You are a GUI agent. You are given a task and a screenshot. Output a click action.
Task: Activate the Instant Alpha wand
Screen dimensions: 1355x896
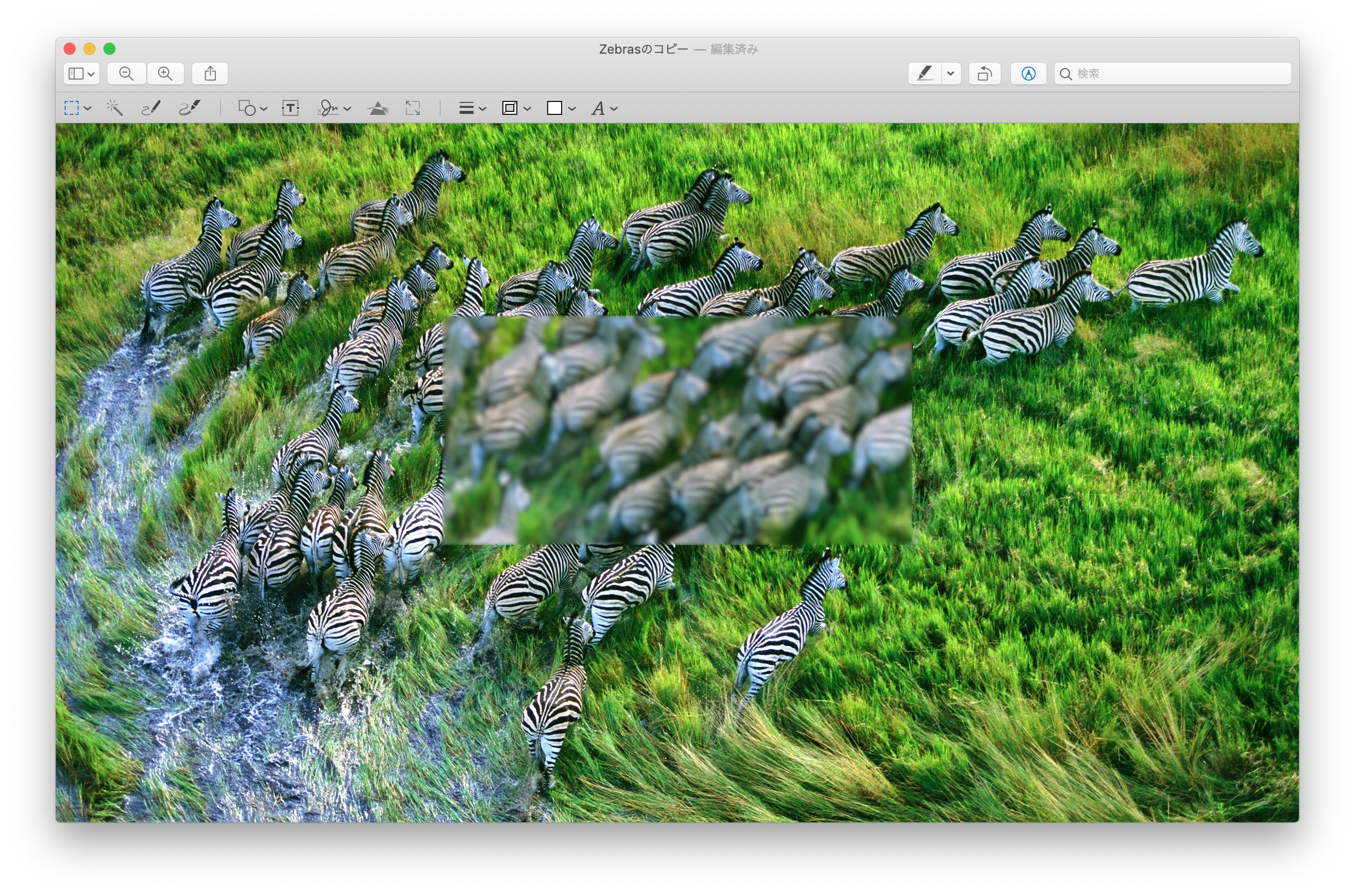[114, 107]
